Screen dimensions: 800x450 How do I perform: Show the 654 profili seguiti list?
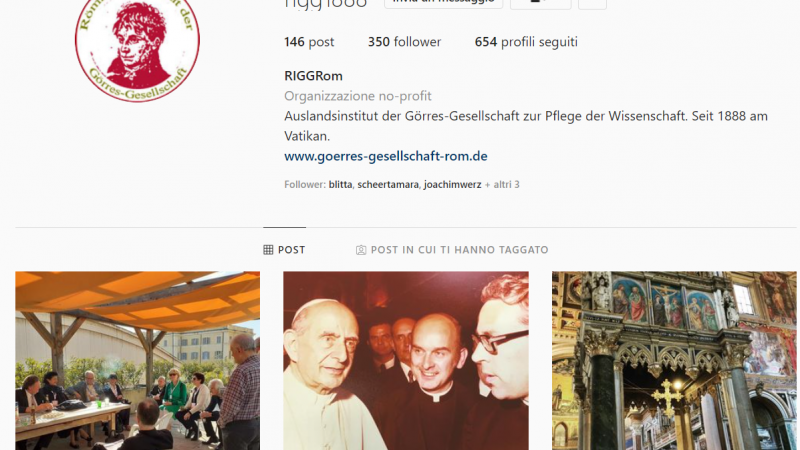point(526,42)
